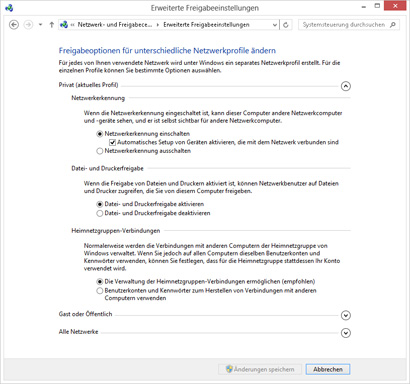Click the network icon in address bar
410x384 pixels.
(x=64, y=25)
